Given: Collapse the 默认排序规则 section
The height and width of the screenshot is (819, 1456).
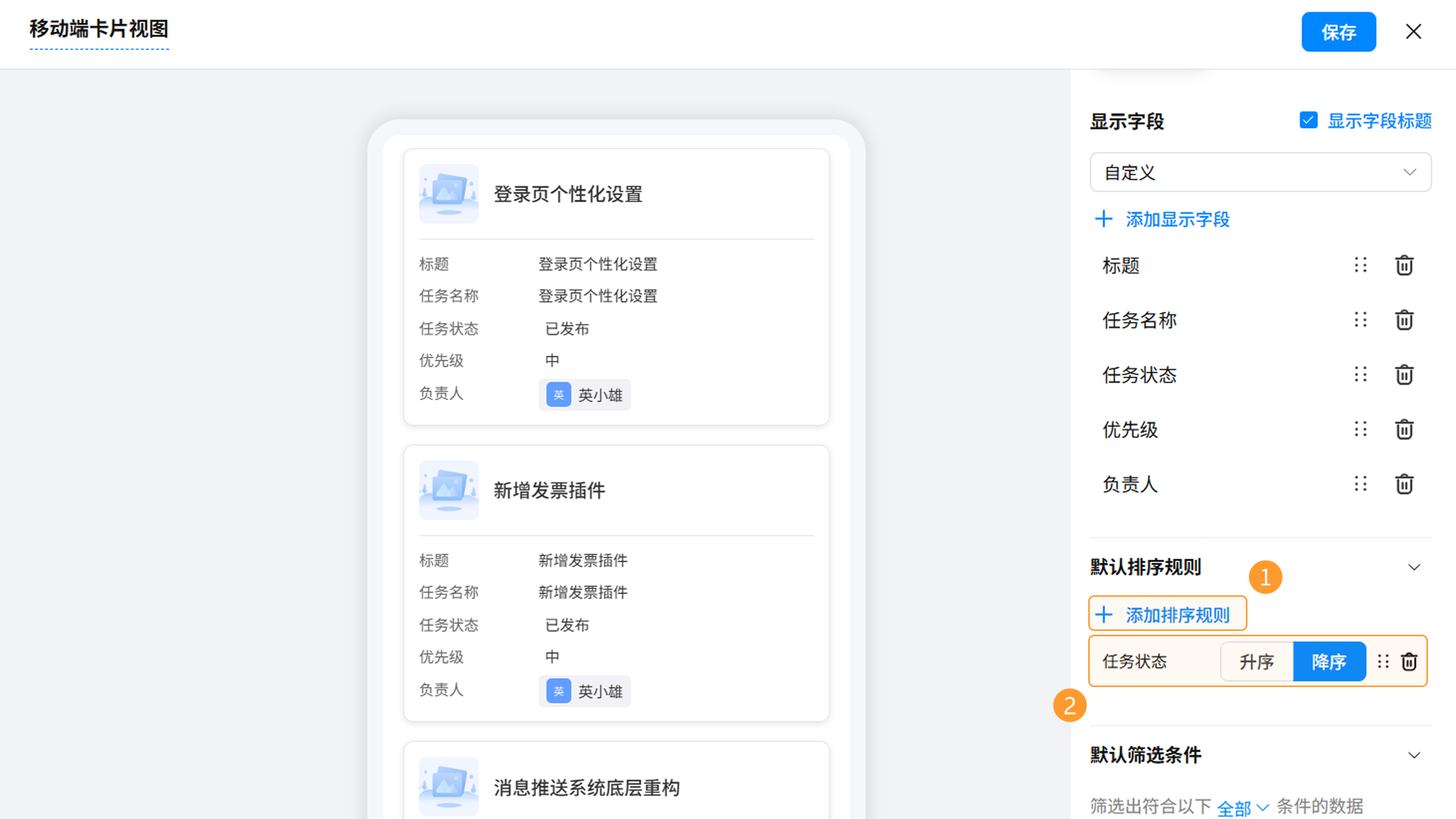Looking at the screenshot, I should (x=1414, y=567).
